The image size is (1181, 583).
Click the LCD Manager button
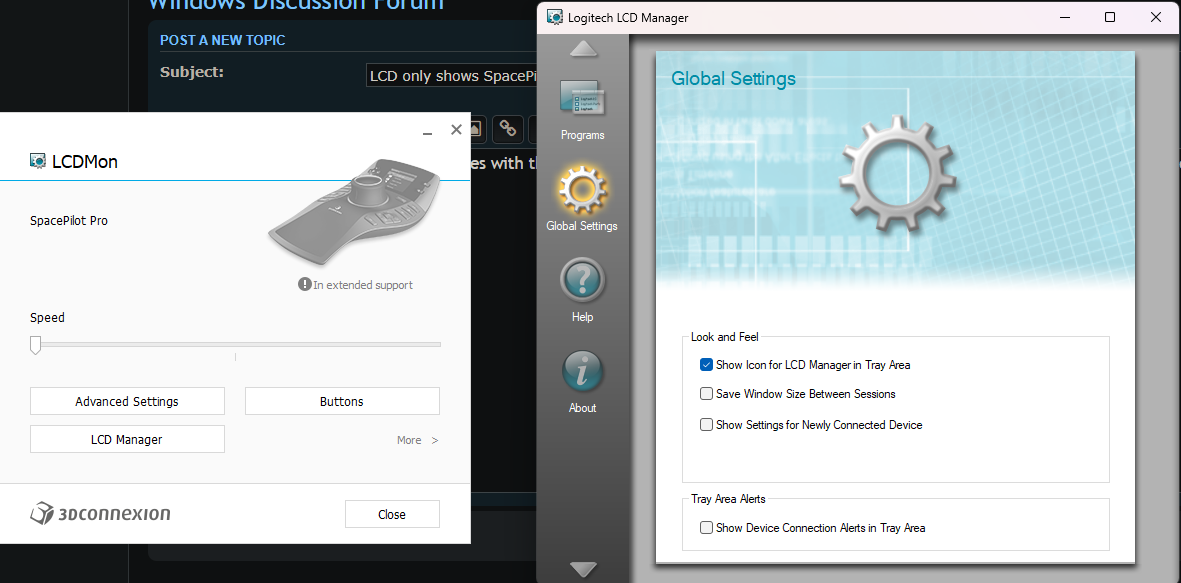point(127,439)
